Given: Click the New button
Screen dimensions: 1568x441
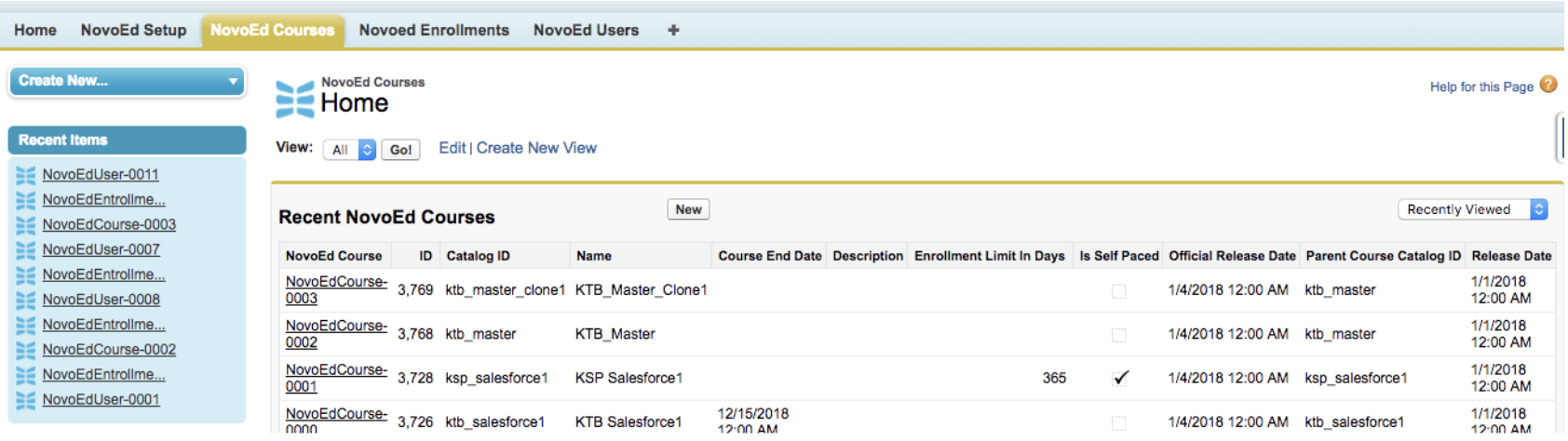Looking at the screenshot, I should (x=688, y=209).
